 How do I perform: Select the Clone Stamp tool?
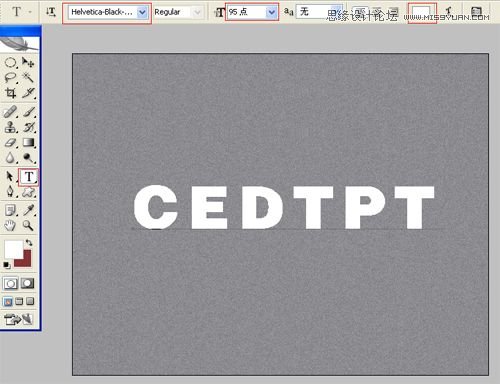pyautogui.click(x=11, y=127)
